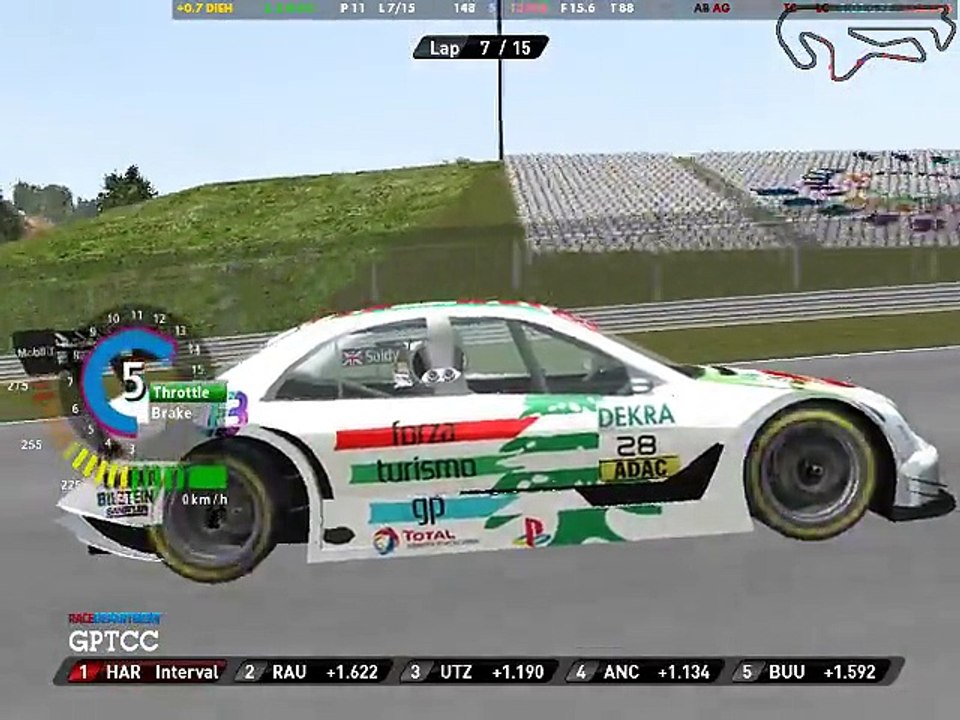Select position 5 BUU +1.592 entry
The height and width of the screenshot is (720, 960).
pyautogui.click(x=812, y=672)
